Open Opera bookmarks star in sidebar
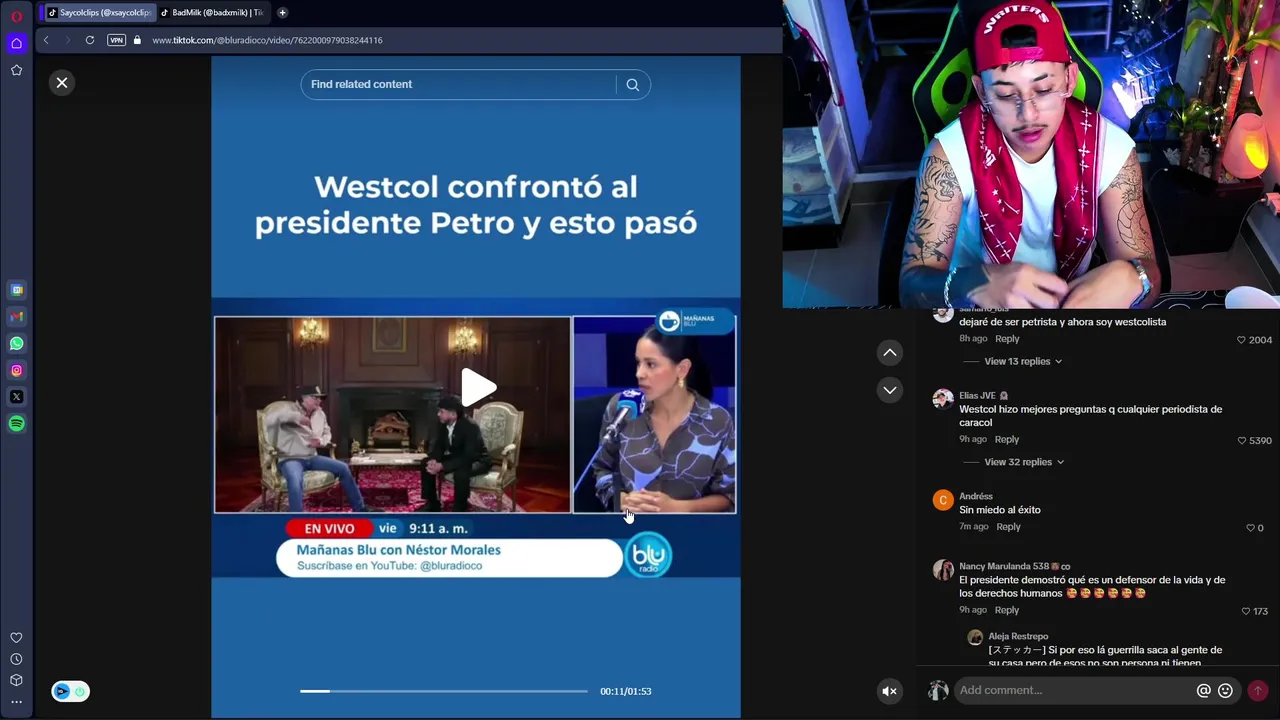Image resolution: width=1280 pixels, height=720 pixels. [16, 70]
